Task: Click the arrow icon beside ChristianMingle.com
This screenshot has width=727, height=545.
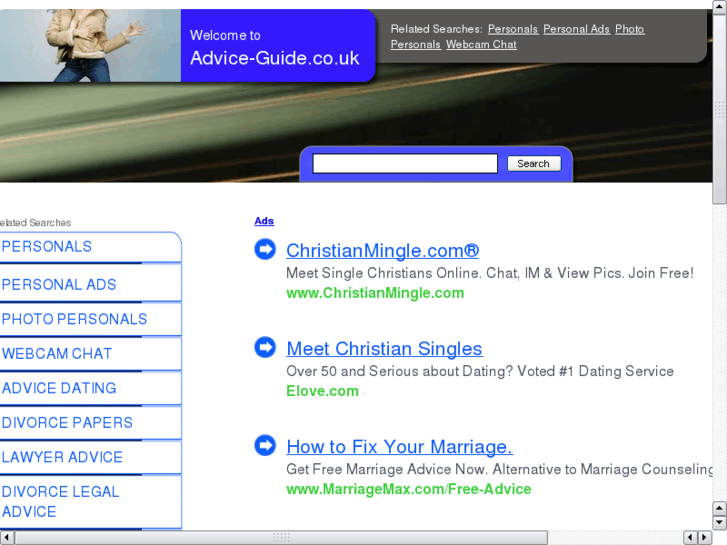Action: tap(265, 249)
